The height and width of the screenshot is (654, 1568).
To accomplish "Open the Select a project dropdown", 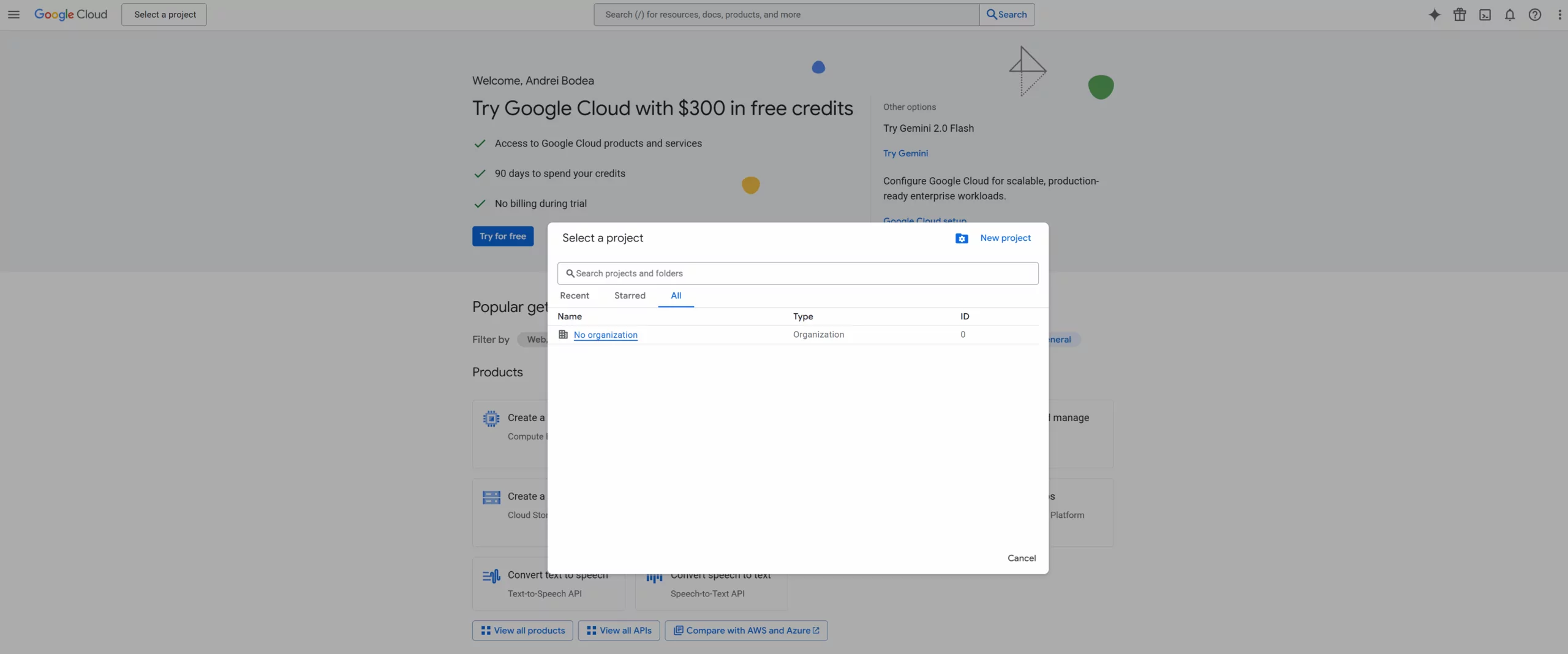I will [x=164, y=15].
